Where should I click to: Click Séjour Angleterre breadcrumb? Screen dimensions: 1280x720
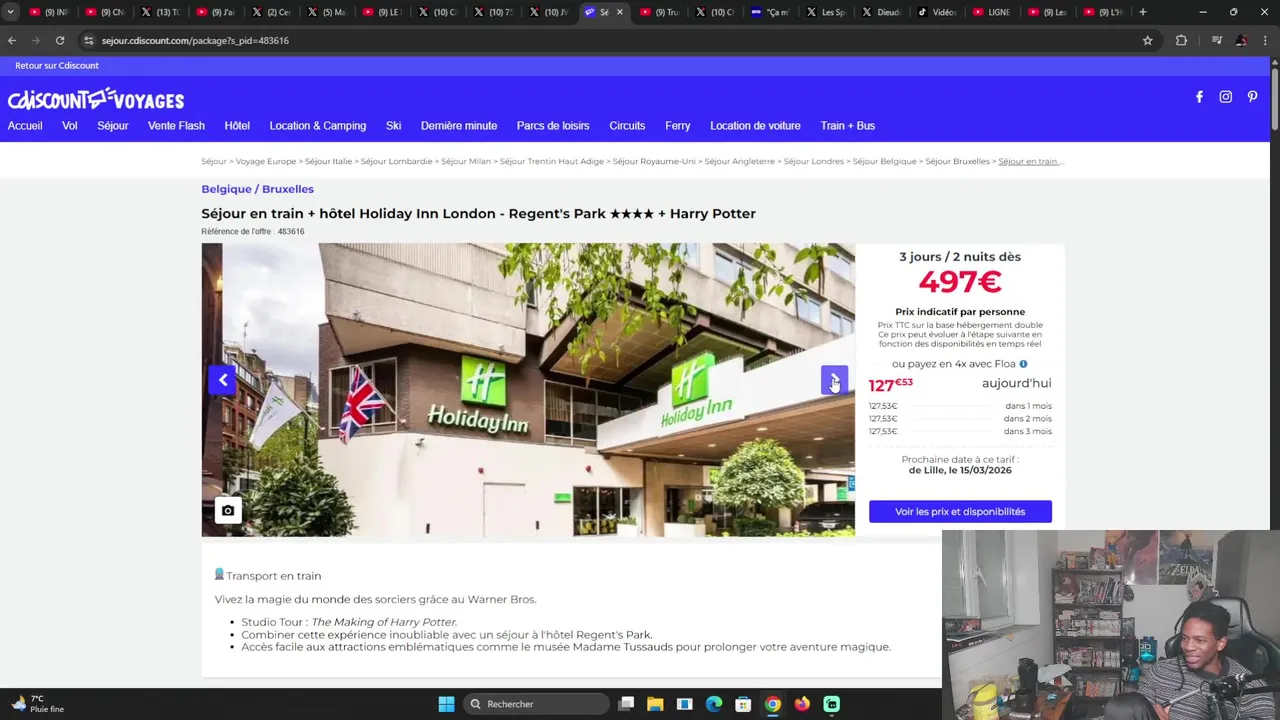click(x=740, y=161)
